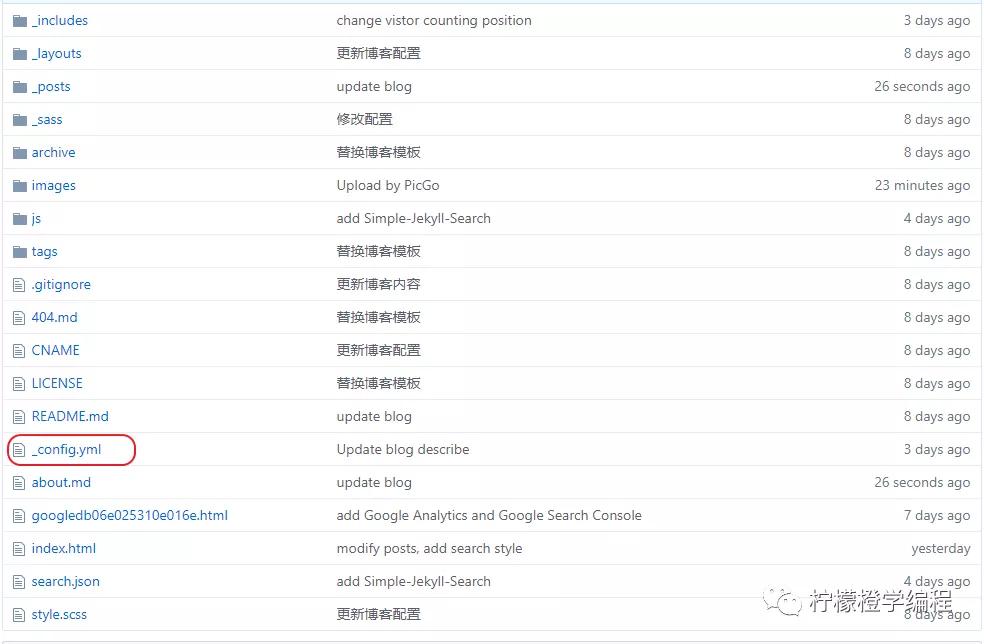Image resolution: width=984 pixels, height=644 pixels.
Task: Click the '26 seconds ago' timestamp for _posts
Action: pos(922,86)
